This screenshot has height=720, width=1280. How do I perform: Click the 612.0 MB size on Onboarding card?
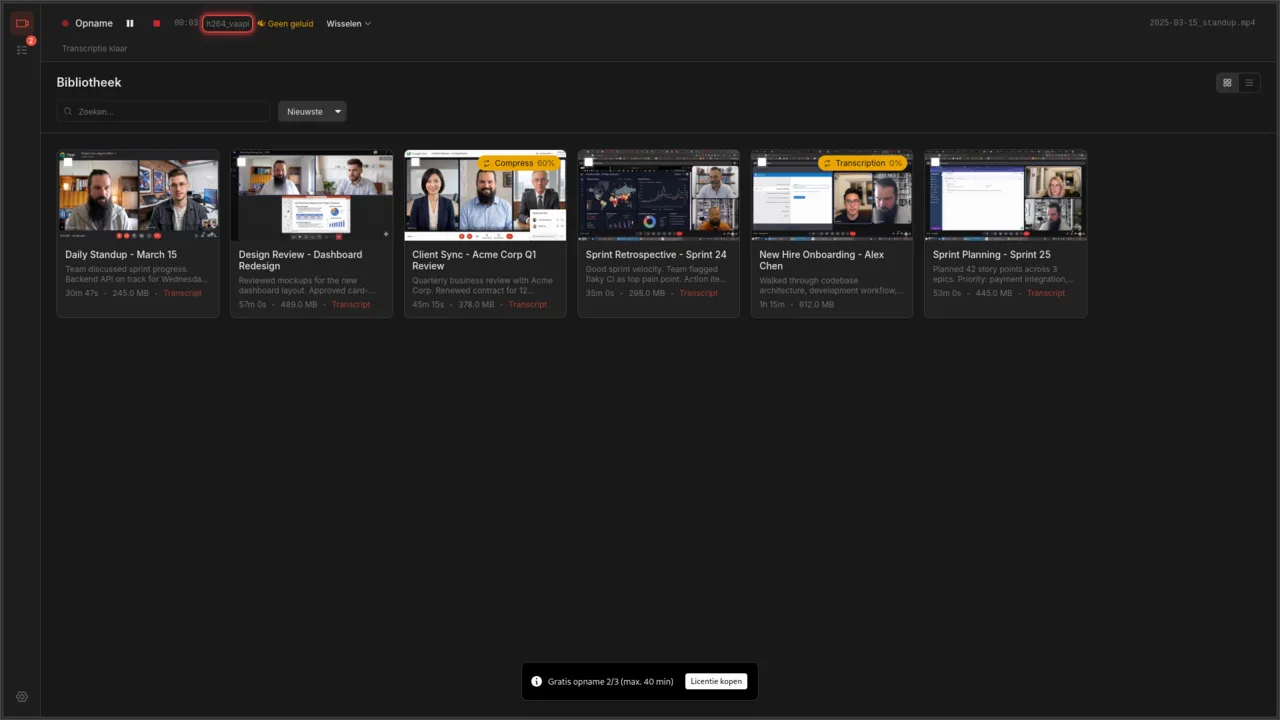(816, 304)
